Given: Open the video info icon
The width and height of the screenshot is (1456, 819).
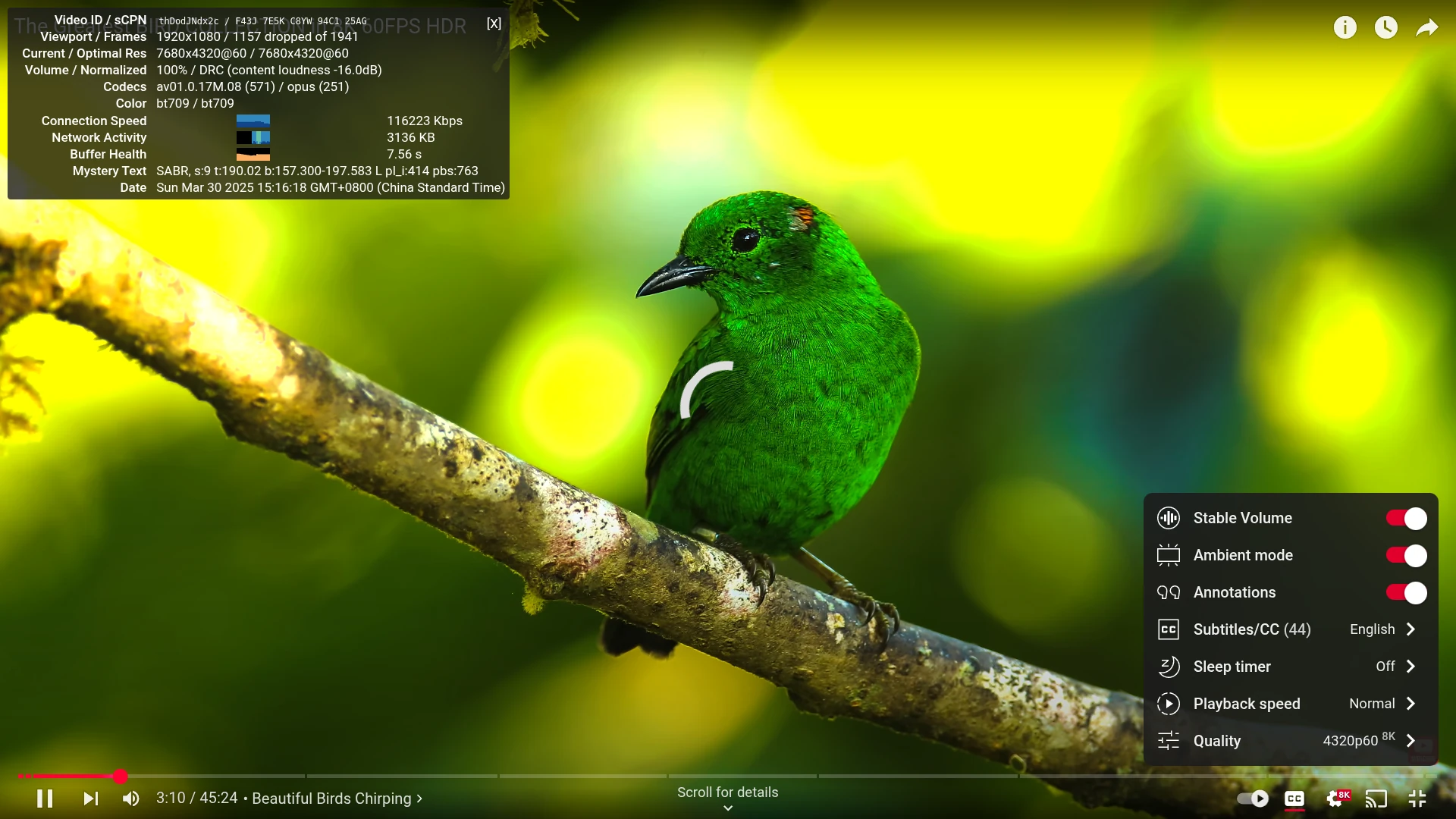Looking at the screenshot, I should pos(1345,28).
